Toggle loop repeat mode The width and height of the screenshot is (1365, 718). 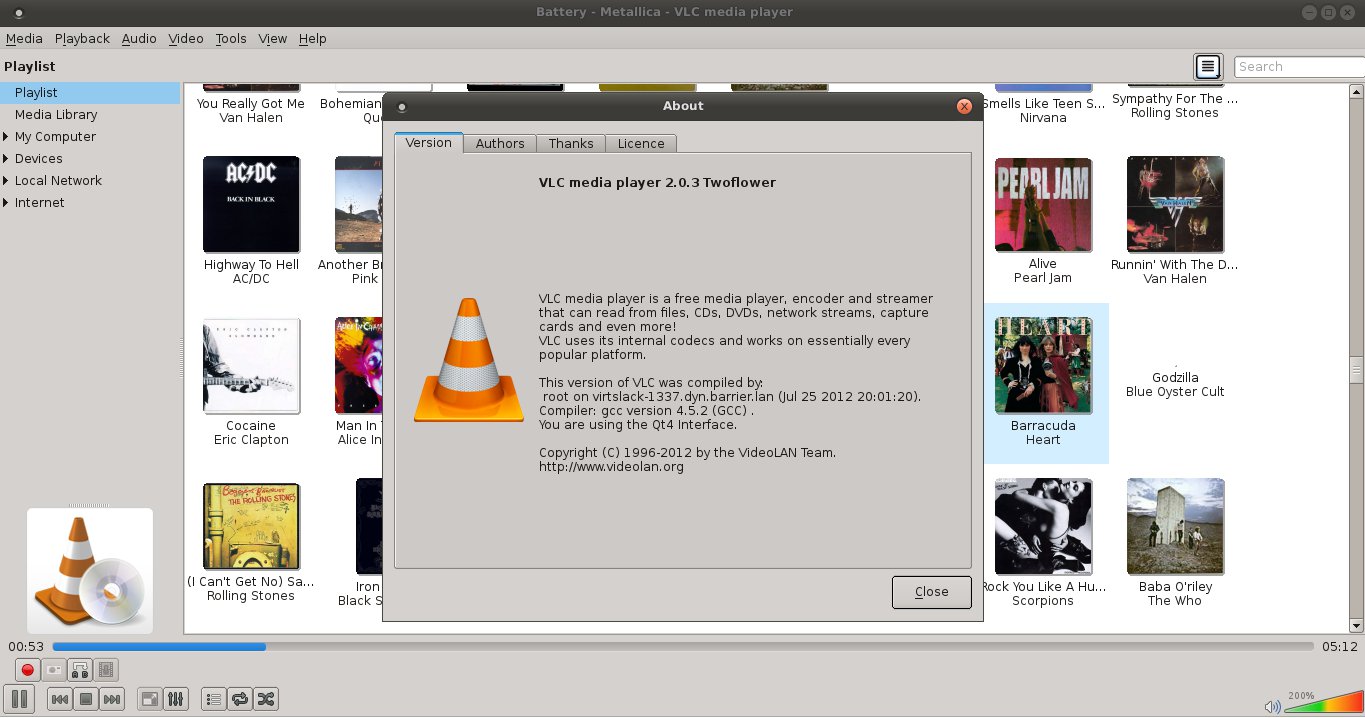pos(239,699)
